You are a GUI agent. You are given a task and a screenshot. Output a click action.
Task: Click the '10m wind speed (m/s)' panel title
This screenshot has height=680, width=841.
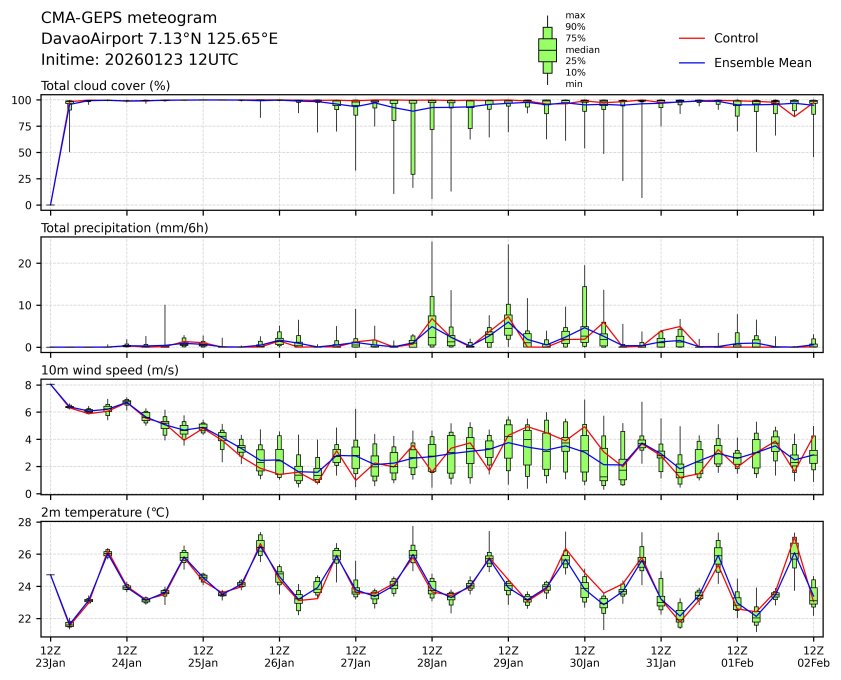[110, 371]
